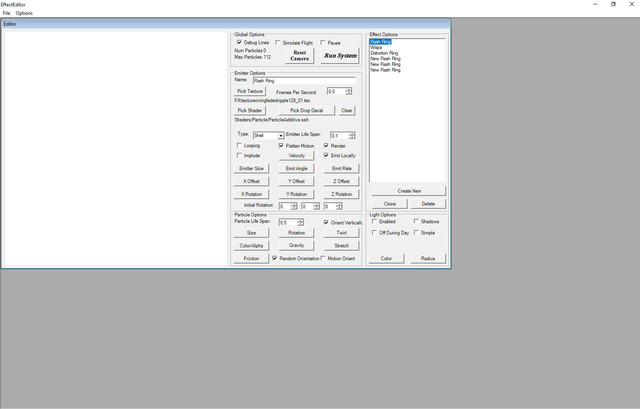This screenshot has height=409, width=640.
Task: Click Create New effect
Action: click(409, 191)
